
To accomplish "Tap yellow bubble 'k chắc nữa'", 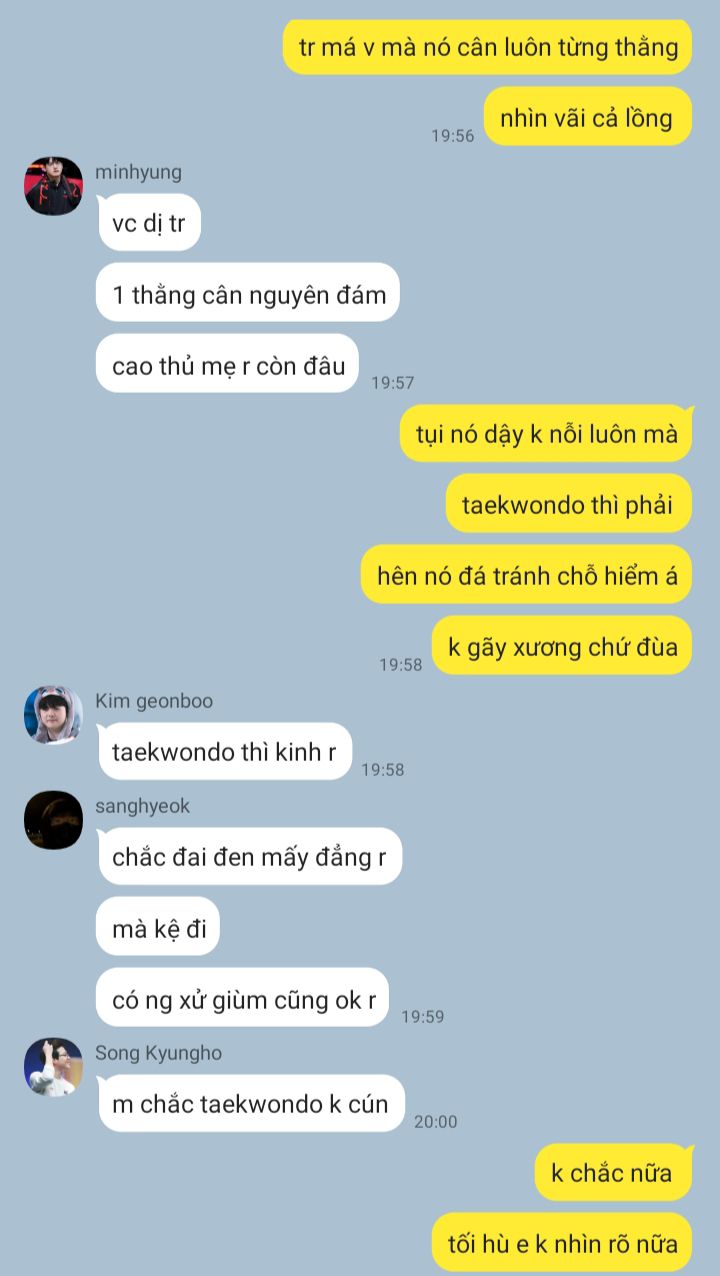I will (613, 1173).
